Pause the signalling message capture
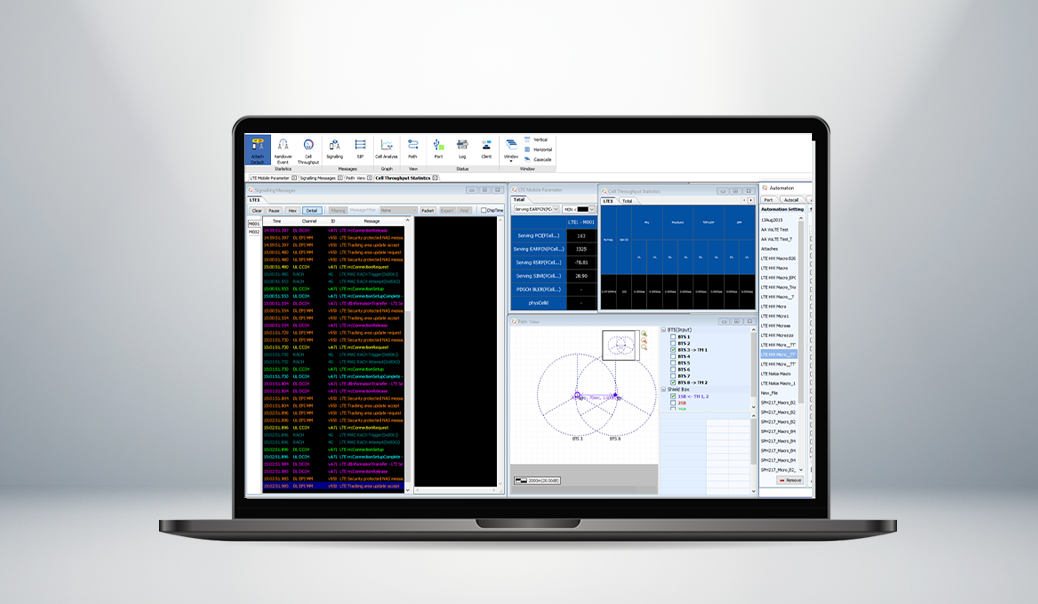This screenshot has height=604, width=1038. [274, 210]
